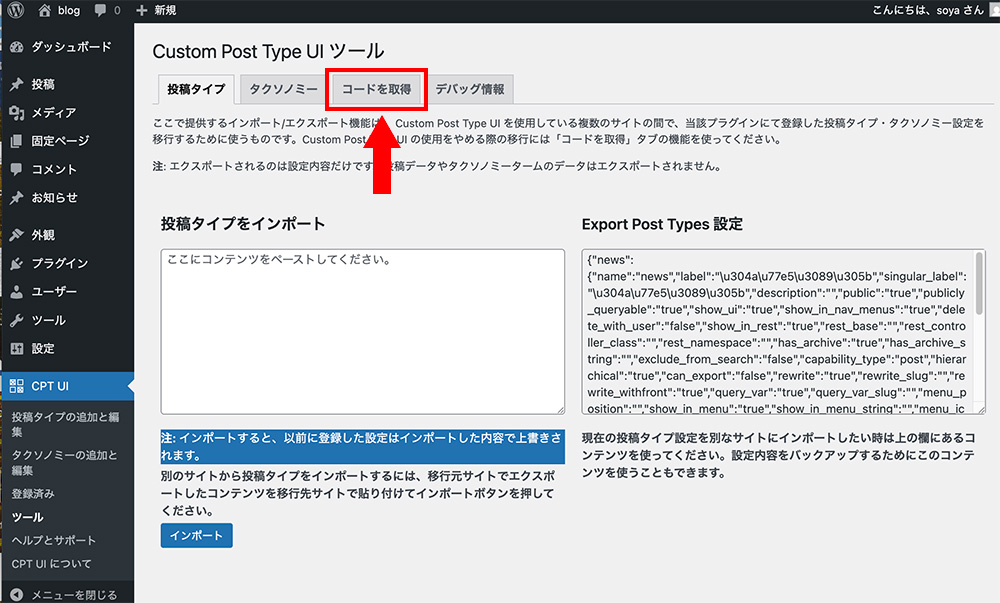The image size is (1000, 603).
Task: Open ユーザー via the person icon
Action: 17,292
